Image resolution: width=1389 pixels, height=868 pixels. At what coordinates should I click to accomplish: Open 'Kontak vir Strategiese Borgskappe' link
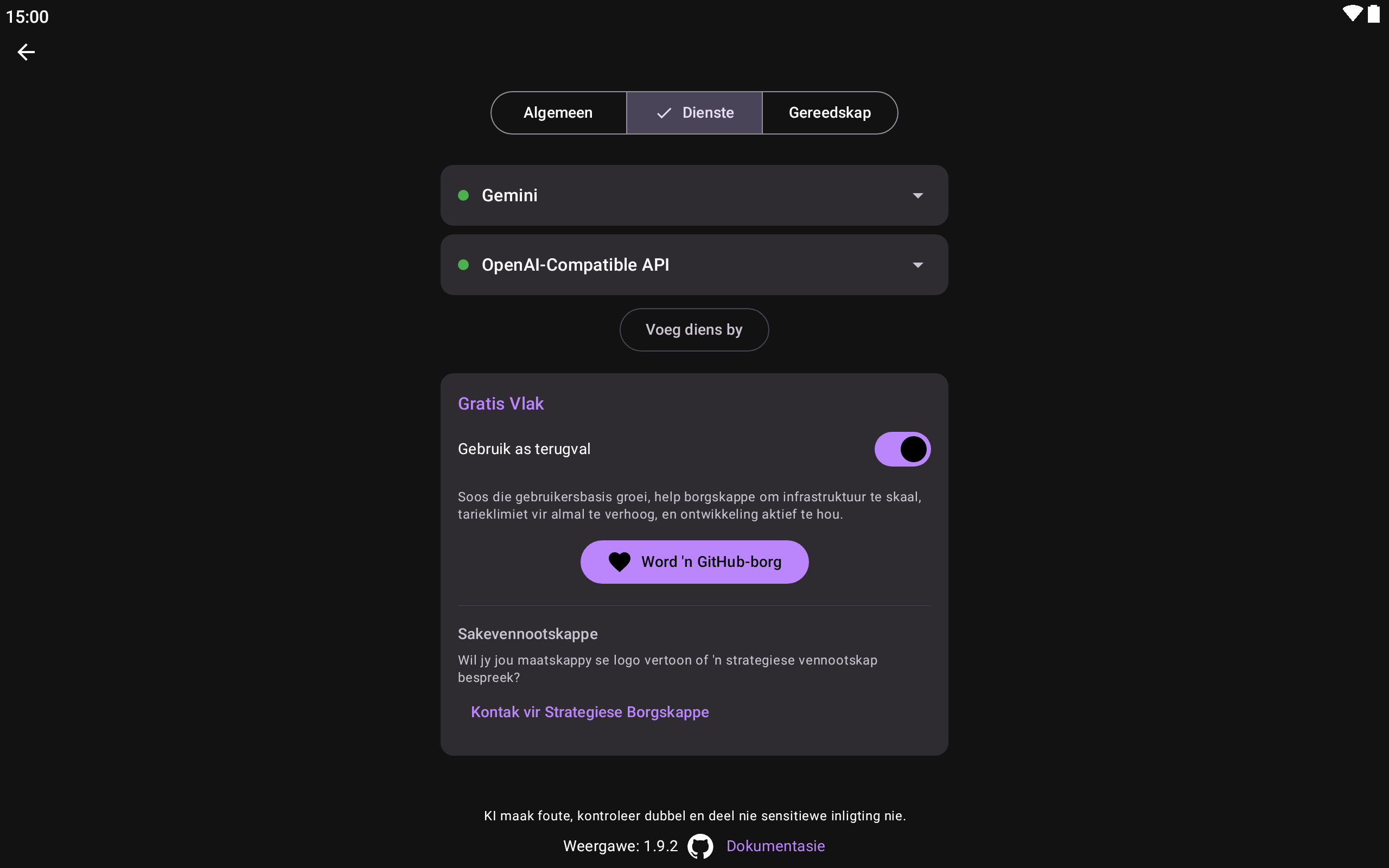pyautogui.click(x=589, y=712)
